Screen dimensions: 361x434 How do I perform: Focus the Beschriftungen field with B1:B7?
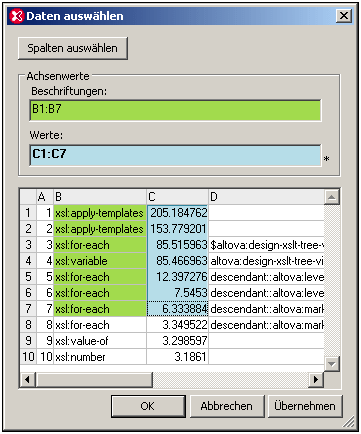(x=175, y=110)
